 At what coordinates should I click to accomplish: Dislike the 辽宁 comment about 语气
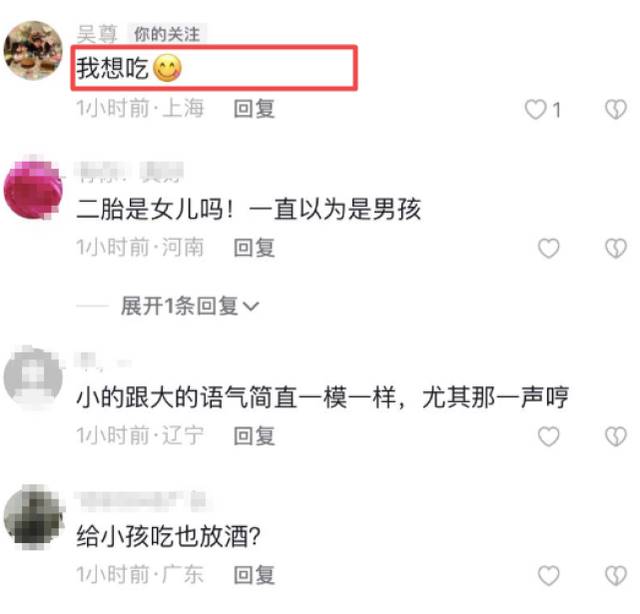pos(616,436)
